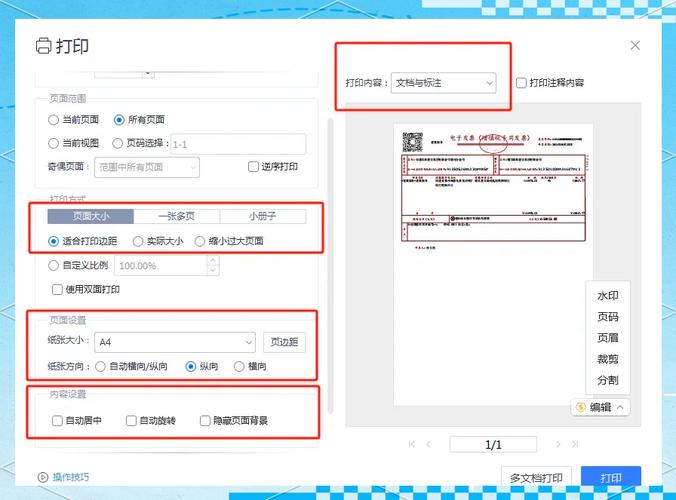The image size is (676, 500).
Task: Open the 纸张大小 A4 dropdown
Action: click(175, 342)
